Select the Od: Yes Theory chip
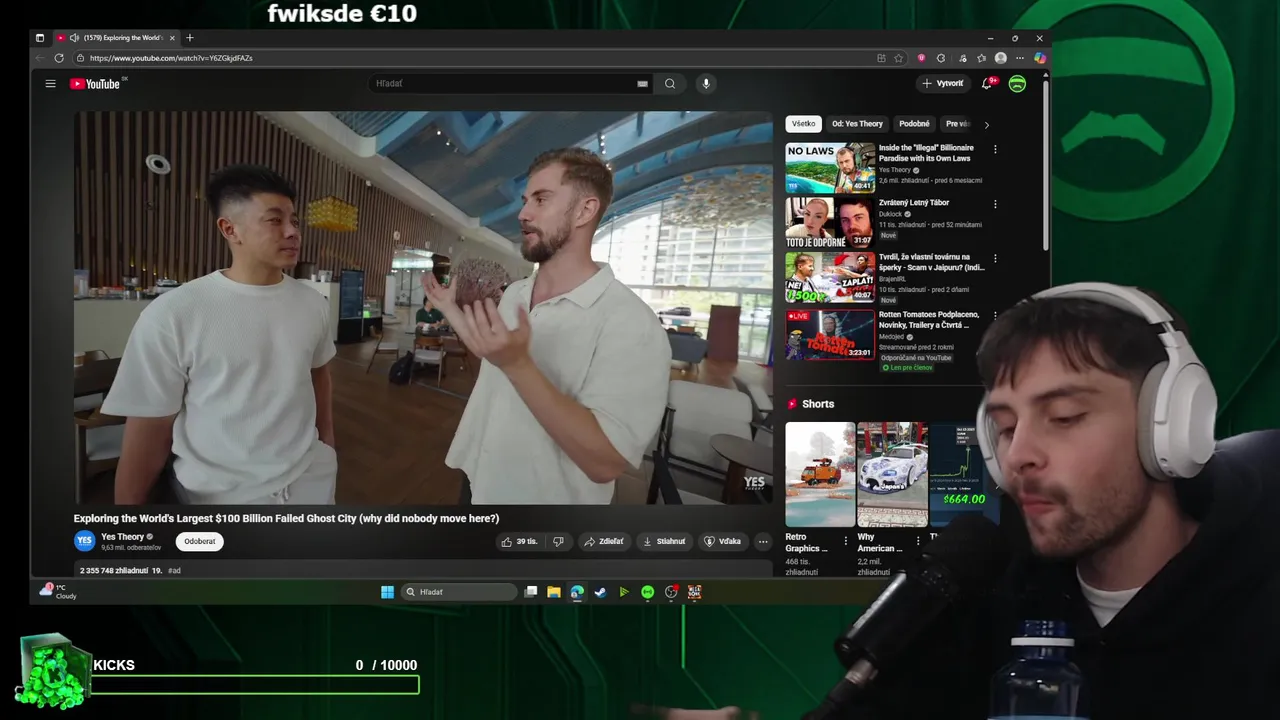This screenshot has height=720, width=1280. [857, 124]
